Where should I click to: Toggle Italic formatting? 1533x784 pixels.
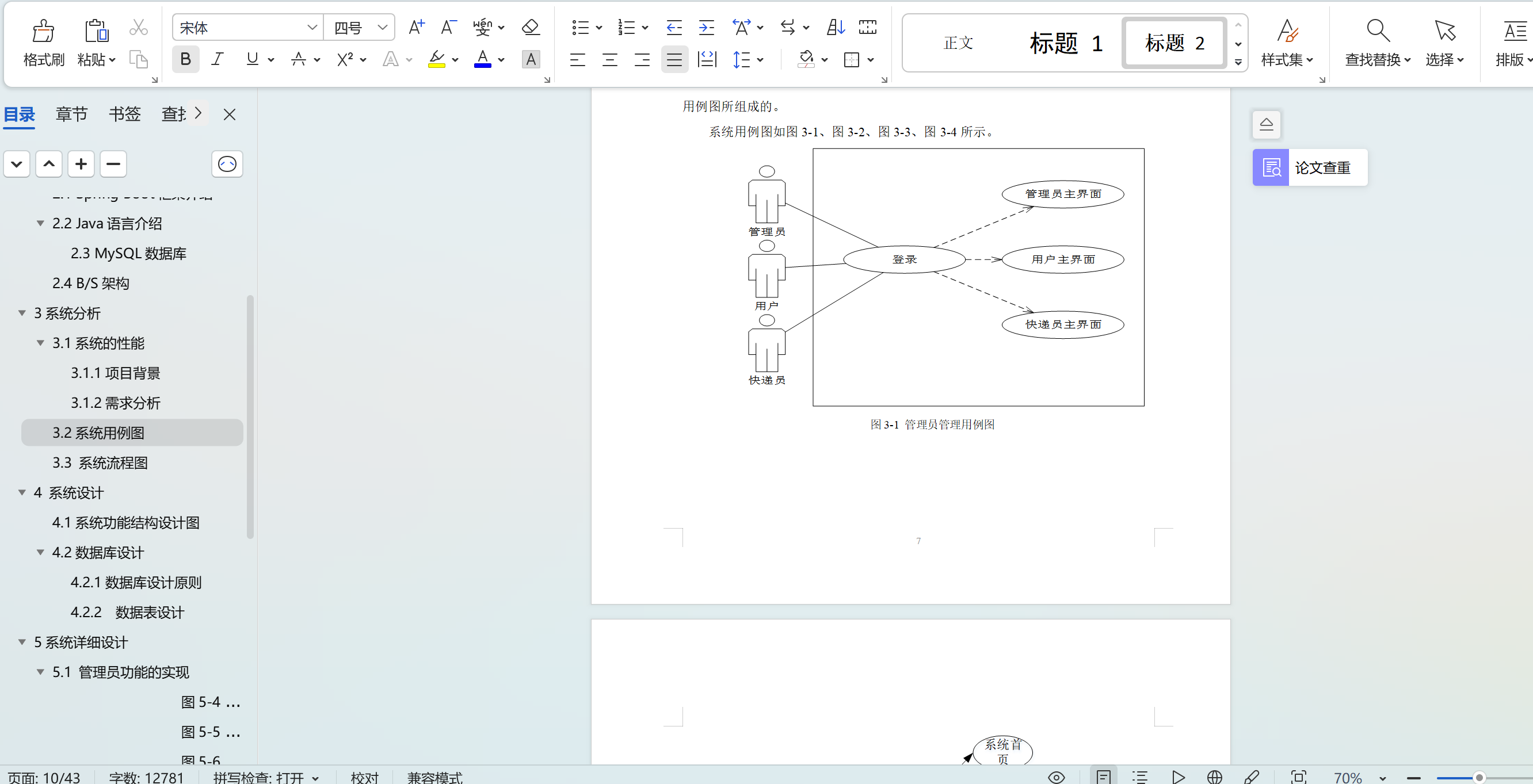pos(218,59)
